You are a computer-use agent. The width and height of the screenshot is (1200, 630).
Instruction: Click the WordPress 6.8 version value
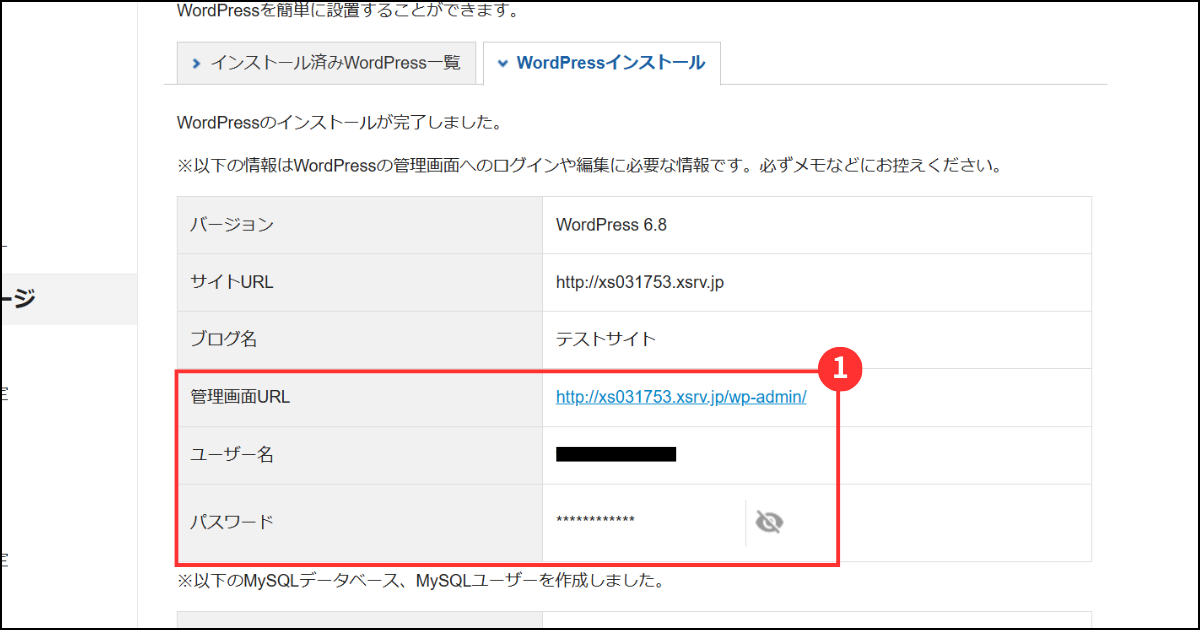click(611, 225)
